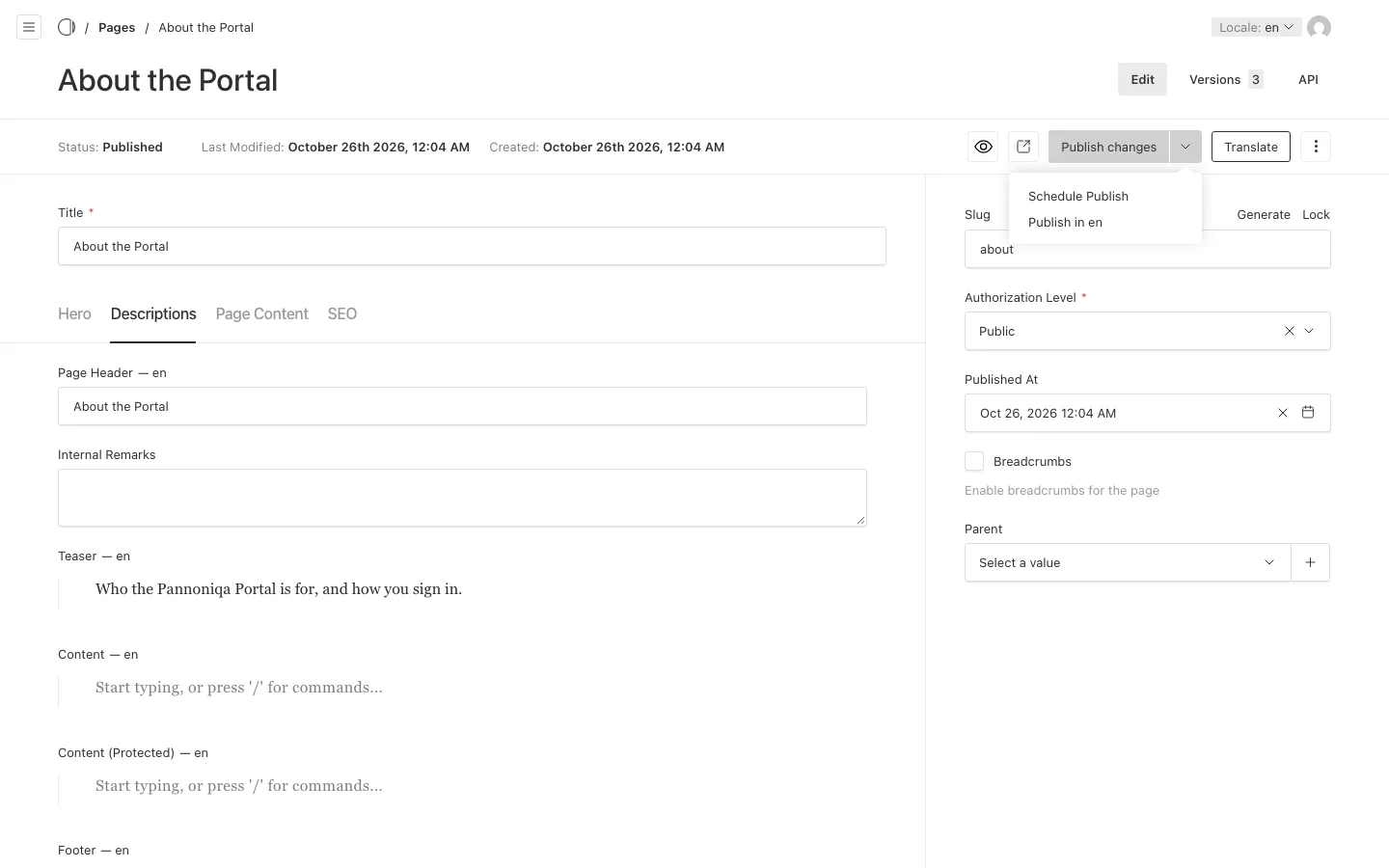Click into the Title input field
This screenshot has height=868, width=1389.
[x=472, y=246]
